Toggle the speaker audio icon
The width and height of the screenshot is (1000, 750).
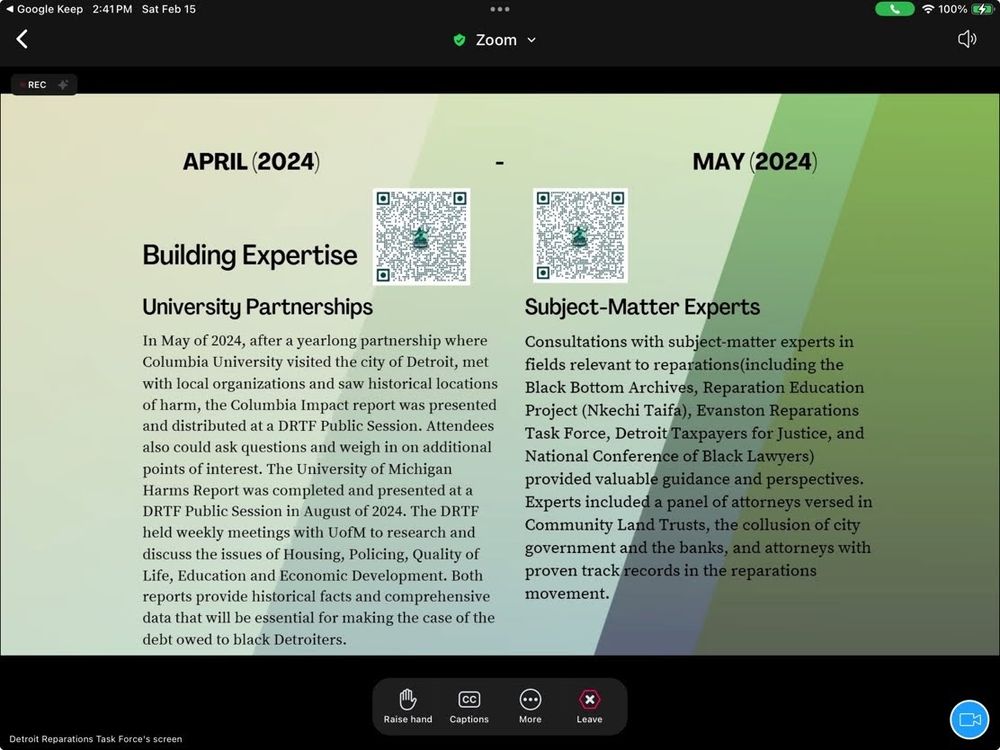(x=967, y=40)
